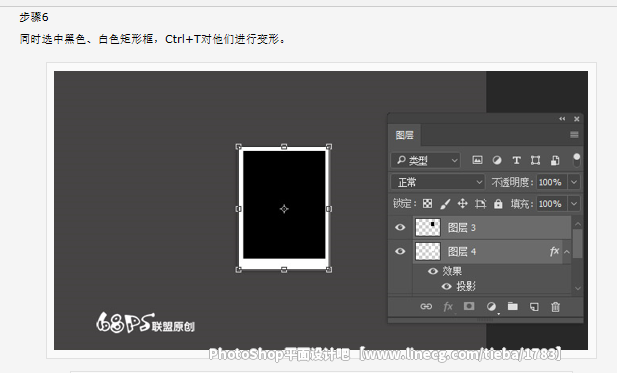Screen dimensions: 617x373
Task: Lock position move-arrows icon
Action: click(x=462, y=203)
